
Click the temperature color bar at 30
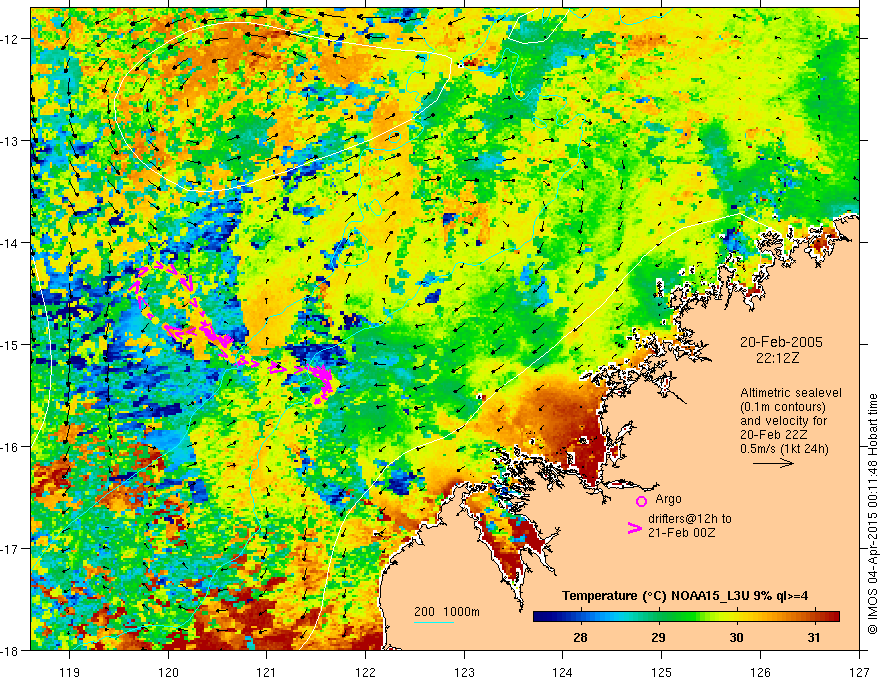coord(736,616)
